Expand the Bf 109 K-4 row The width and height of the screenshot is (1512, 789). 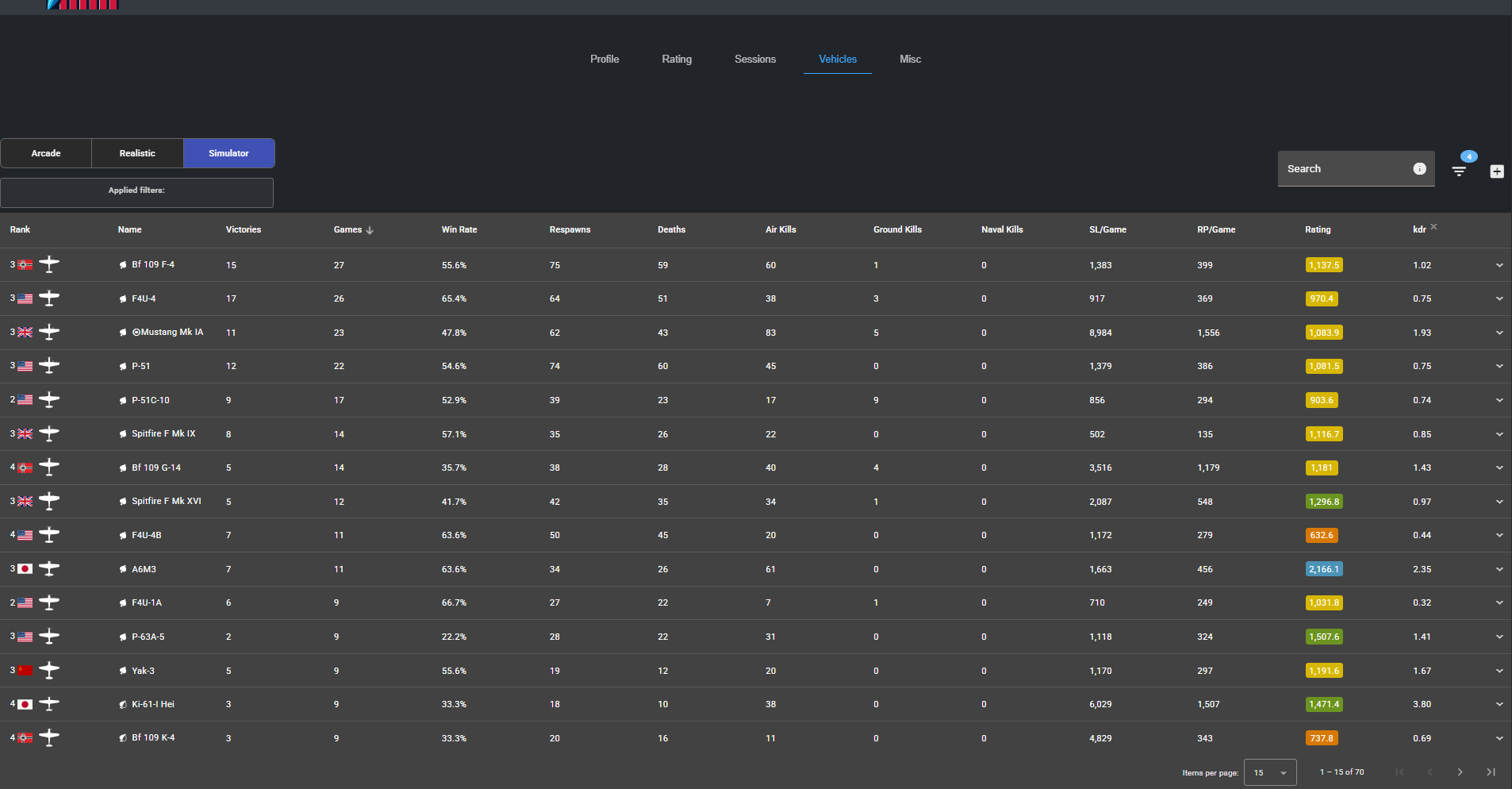click(x=1499, y=738)
